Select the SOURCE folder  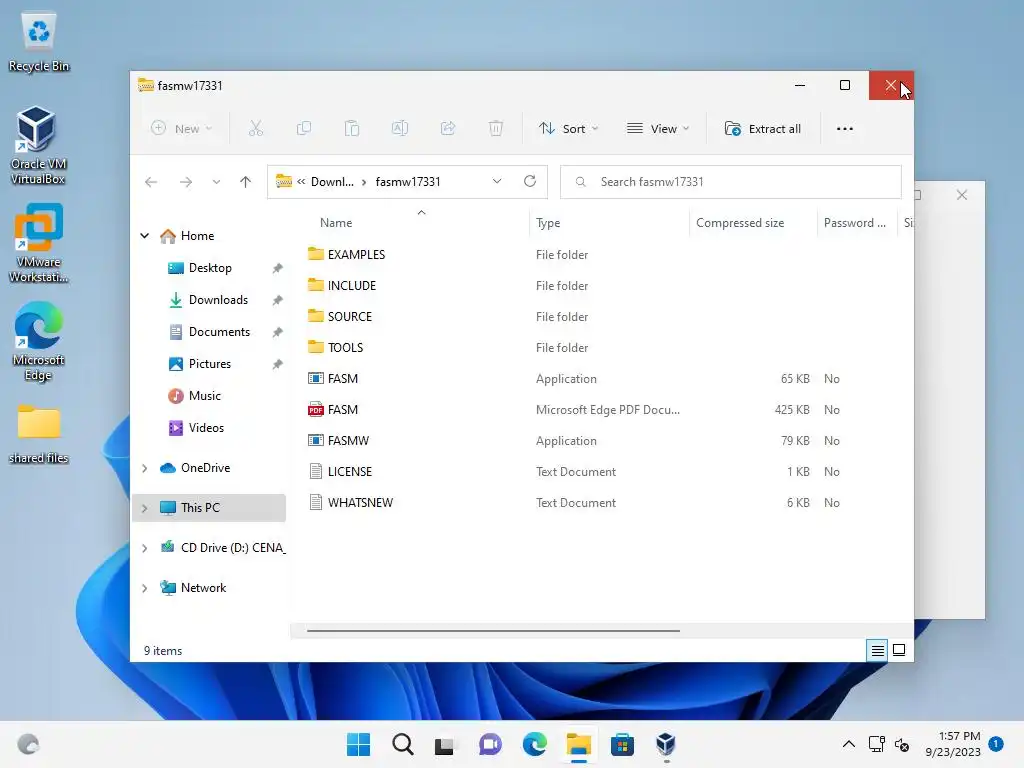pos(349,317)
